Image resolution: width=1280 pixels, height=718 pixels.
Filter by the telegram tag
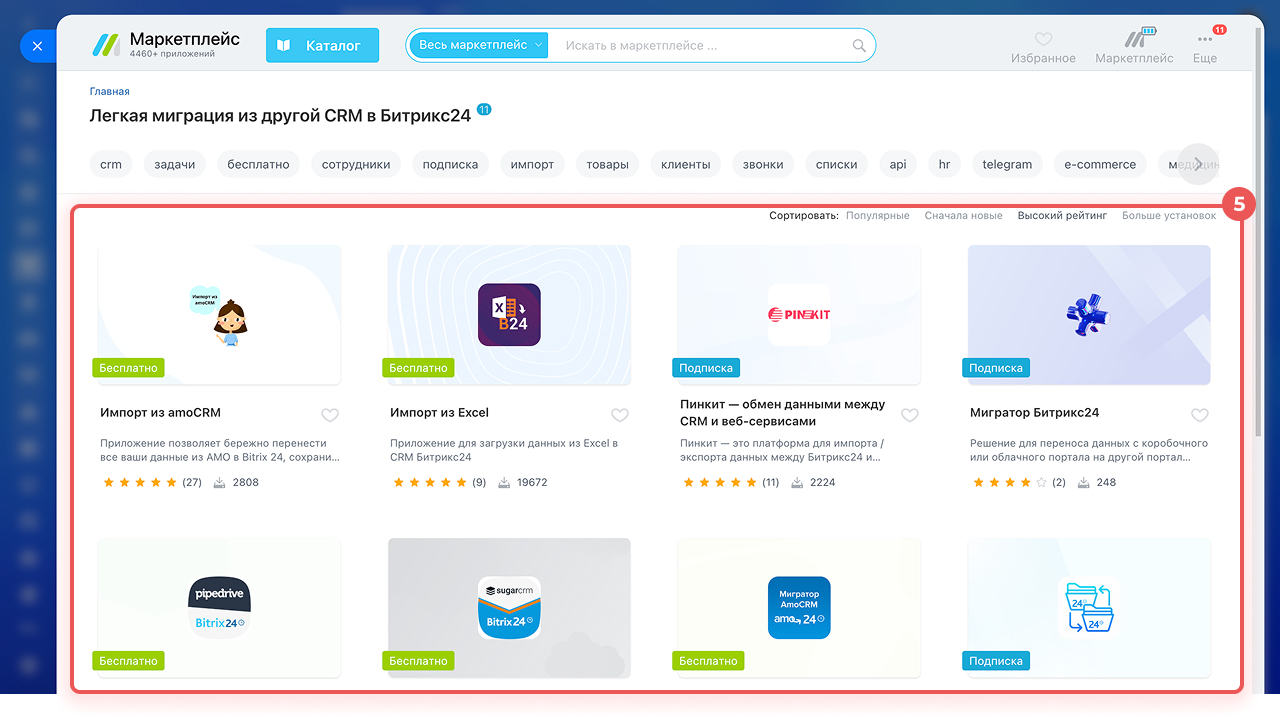point(1007,164)
